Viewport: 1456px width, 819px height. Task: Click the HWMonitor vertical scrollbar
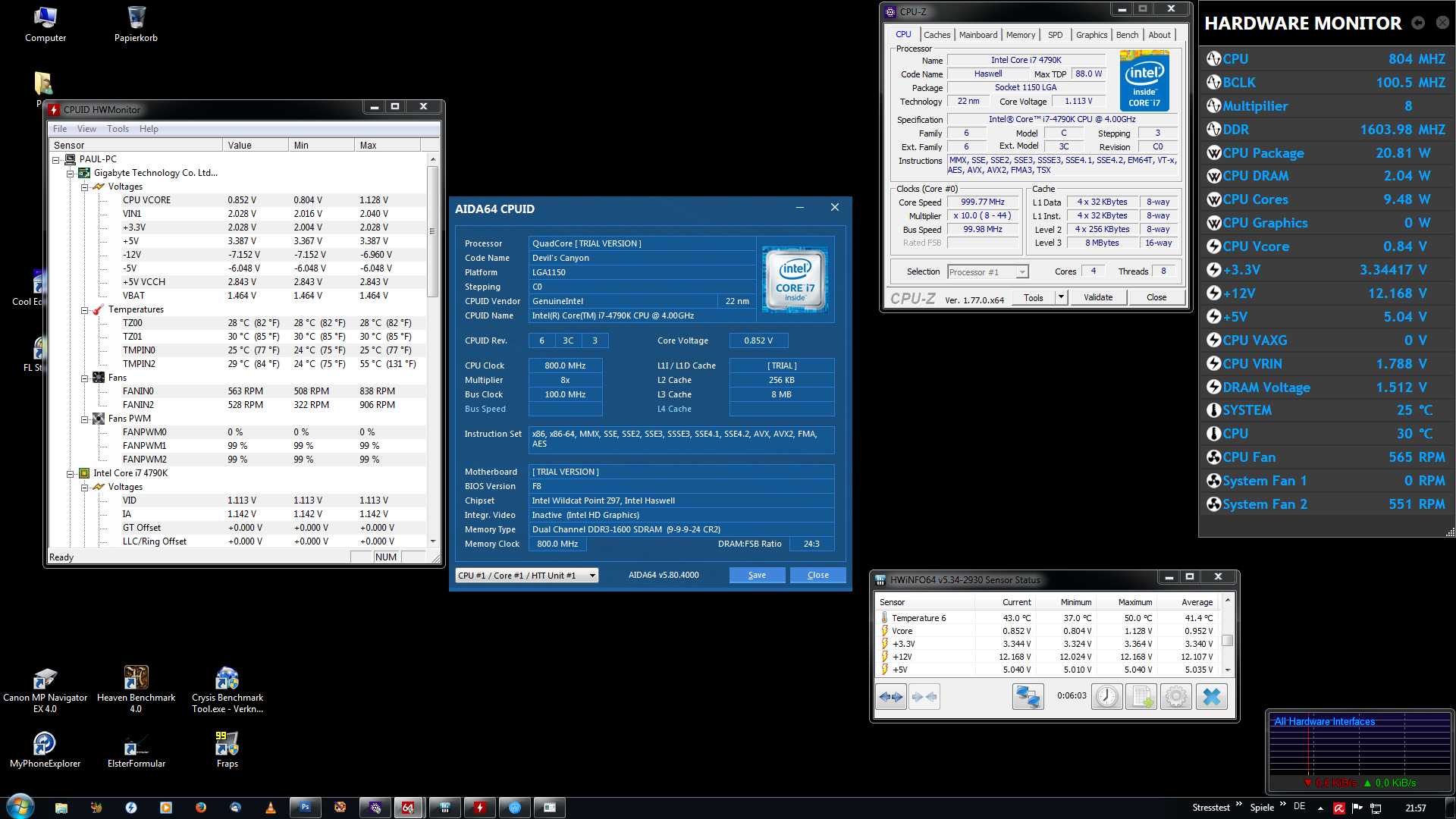(x=433, y=231)
